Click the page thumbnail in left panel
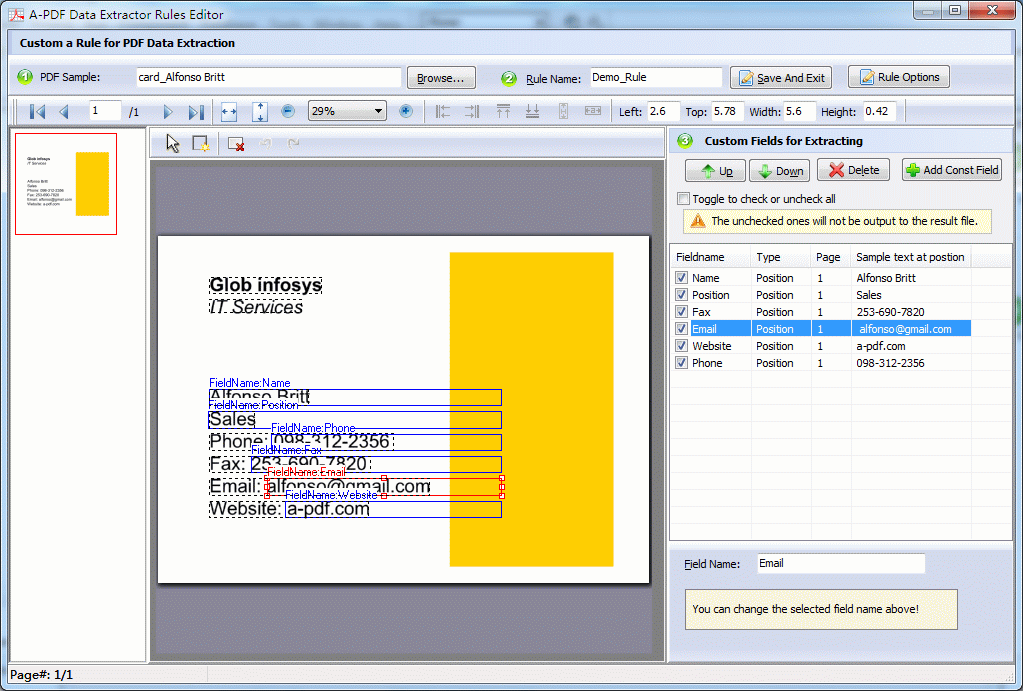Screen dimensions: 1023x691 coord(66,184)
